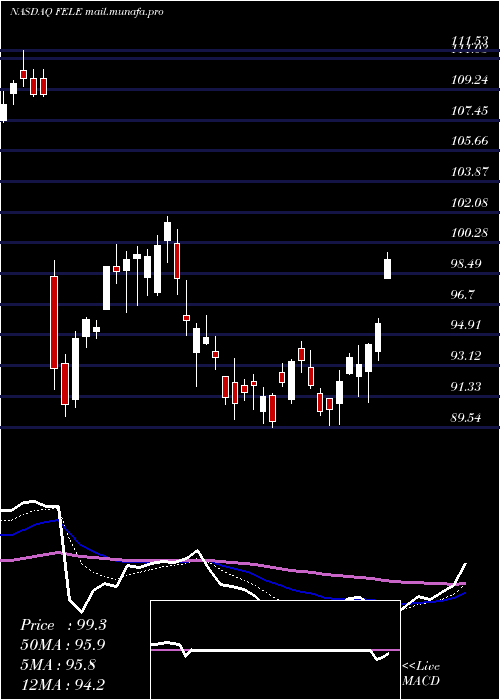
Task: Click the Price : 99.3 readout
Action: point(63,625)
